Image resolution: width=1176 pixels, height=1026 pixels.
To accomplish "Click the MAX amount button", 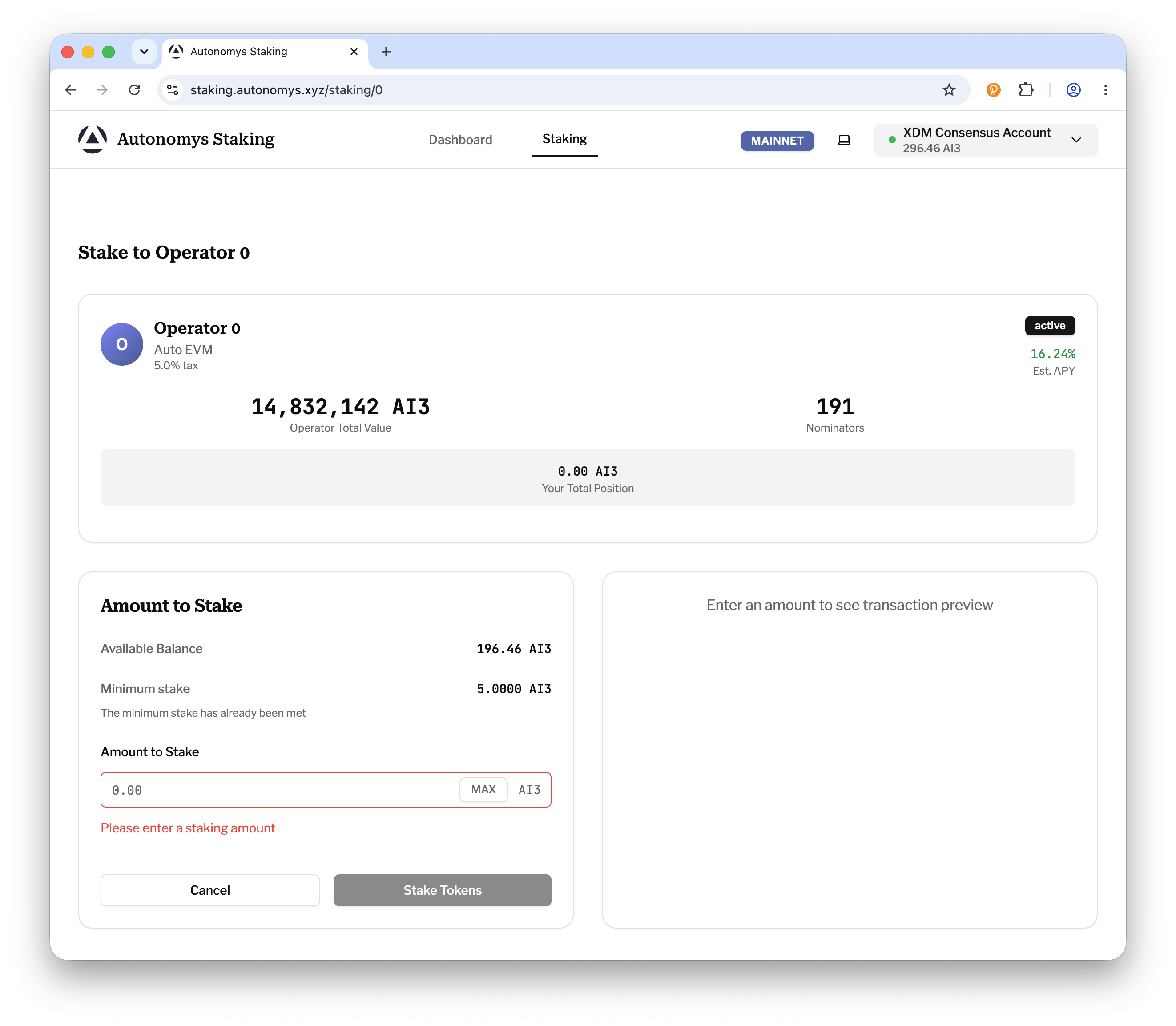I will pyautogui.click(x=483, y=790).
